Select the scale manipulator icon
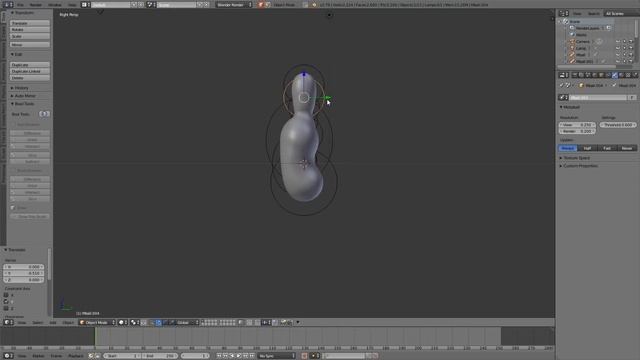 [x=172, y=322]
